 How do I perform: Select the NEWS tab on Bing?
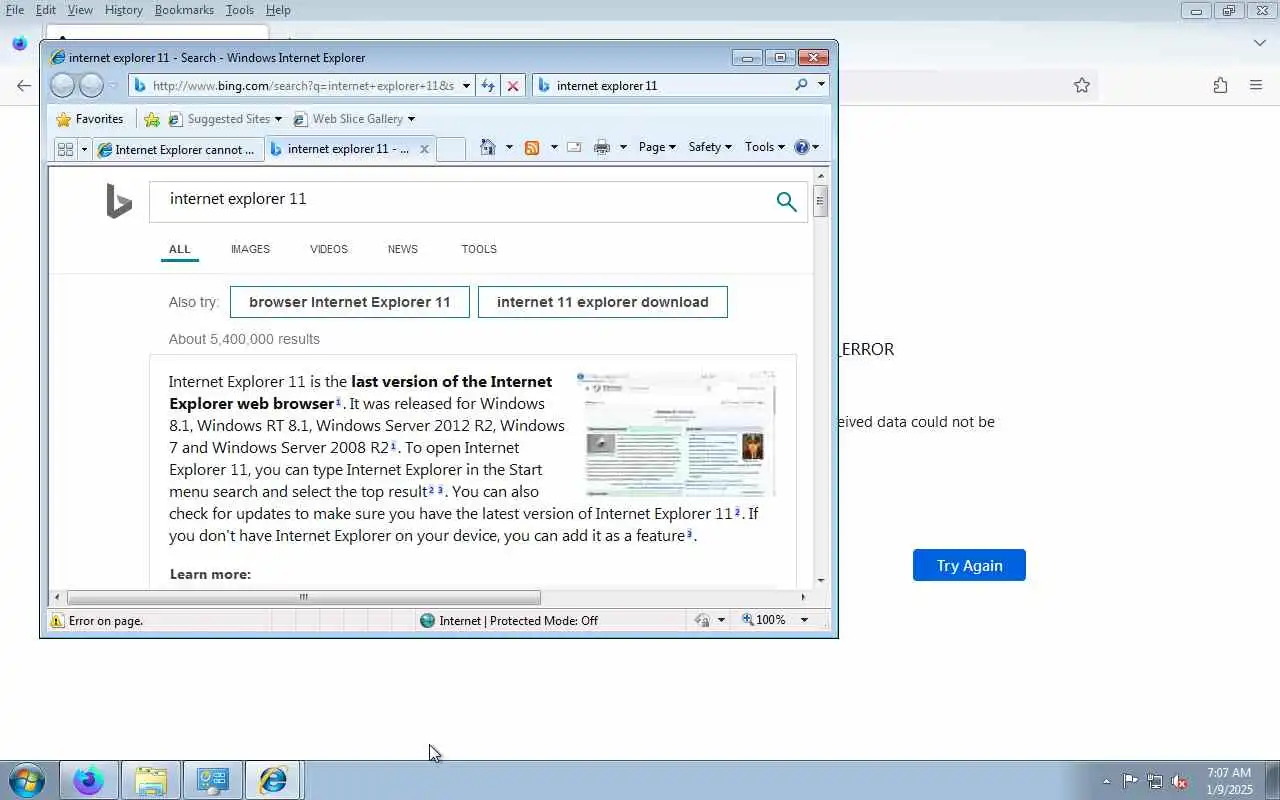(x=403, y=249)
